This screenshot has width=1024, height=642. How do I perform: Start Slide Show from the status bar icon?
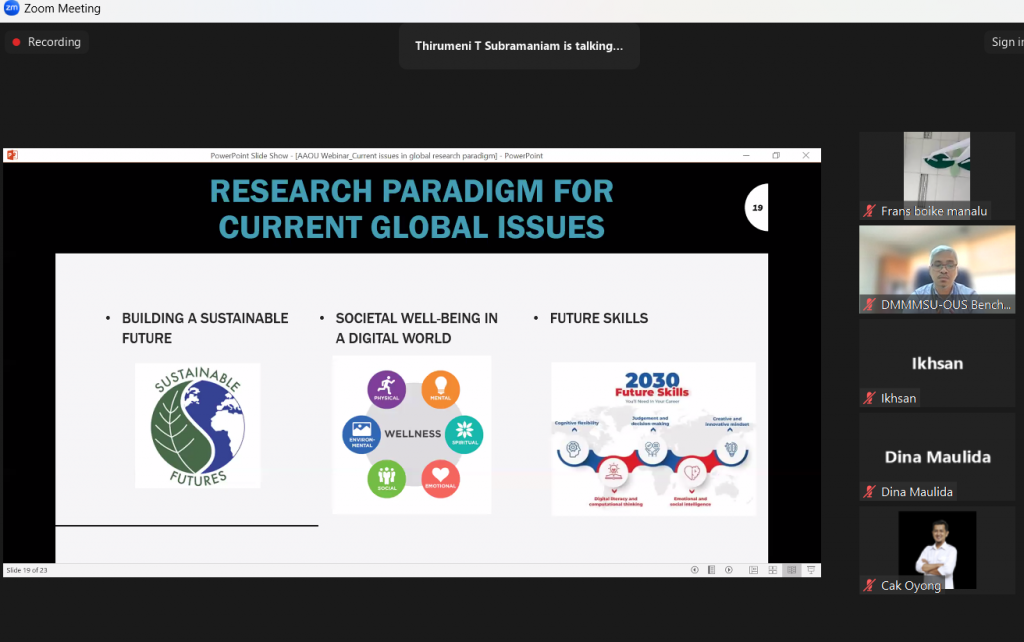(811, 570)
